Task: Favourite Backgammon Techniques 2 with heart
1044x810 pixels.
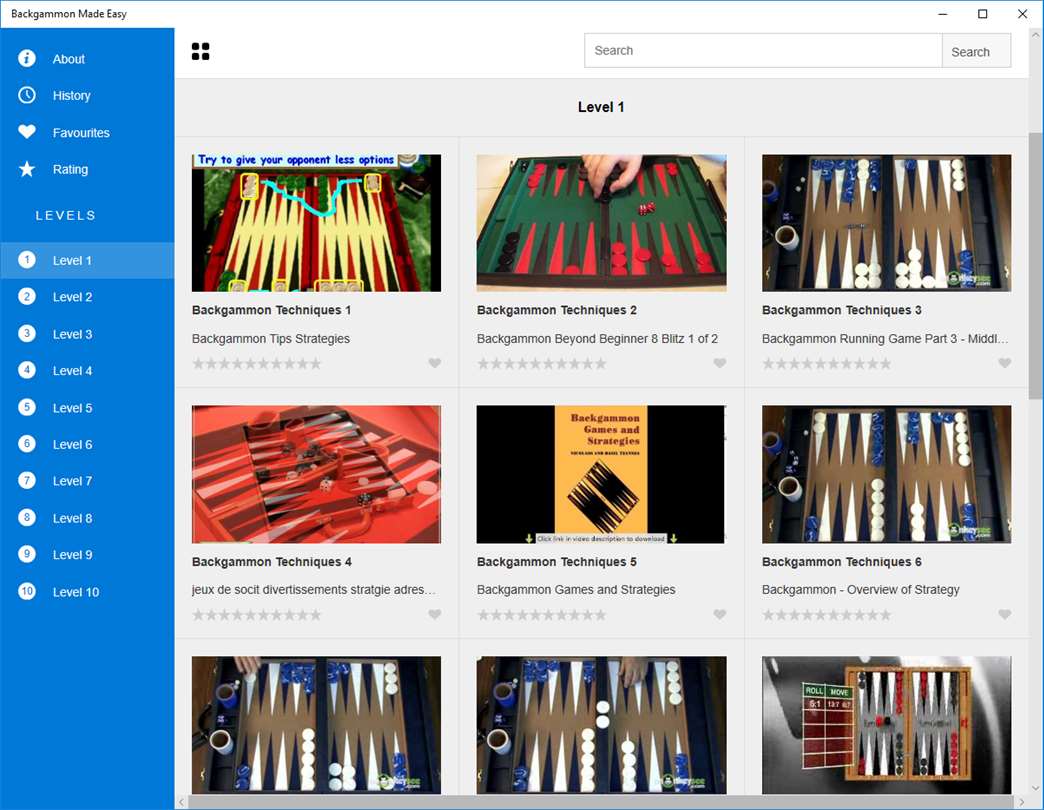Action: pyautogui.click(x=719, y=363)
